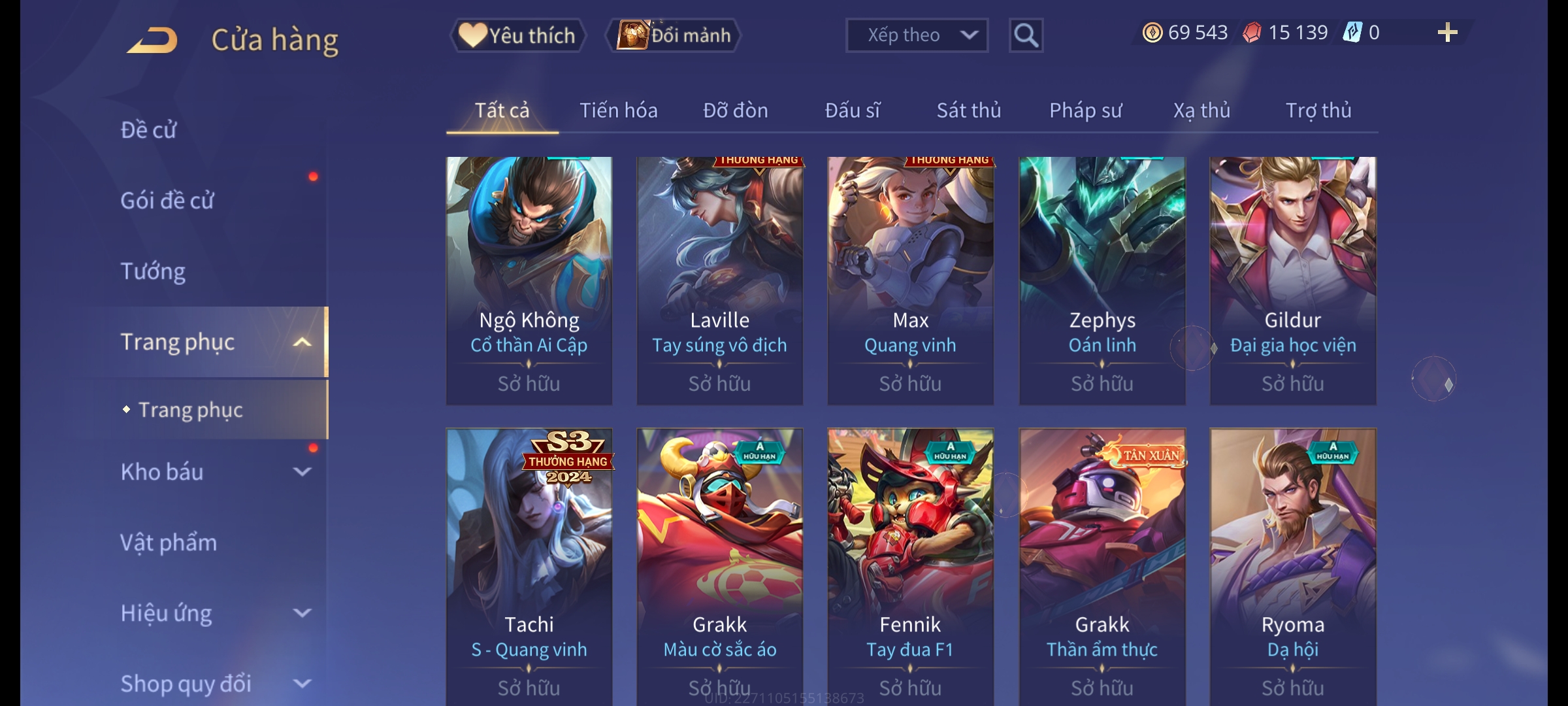Viewport: 1568px width, 706px height.
Task: Tap the red ruby currency icon
Action: point(1251,33)
